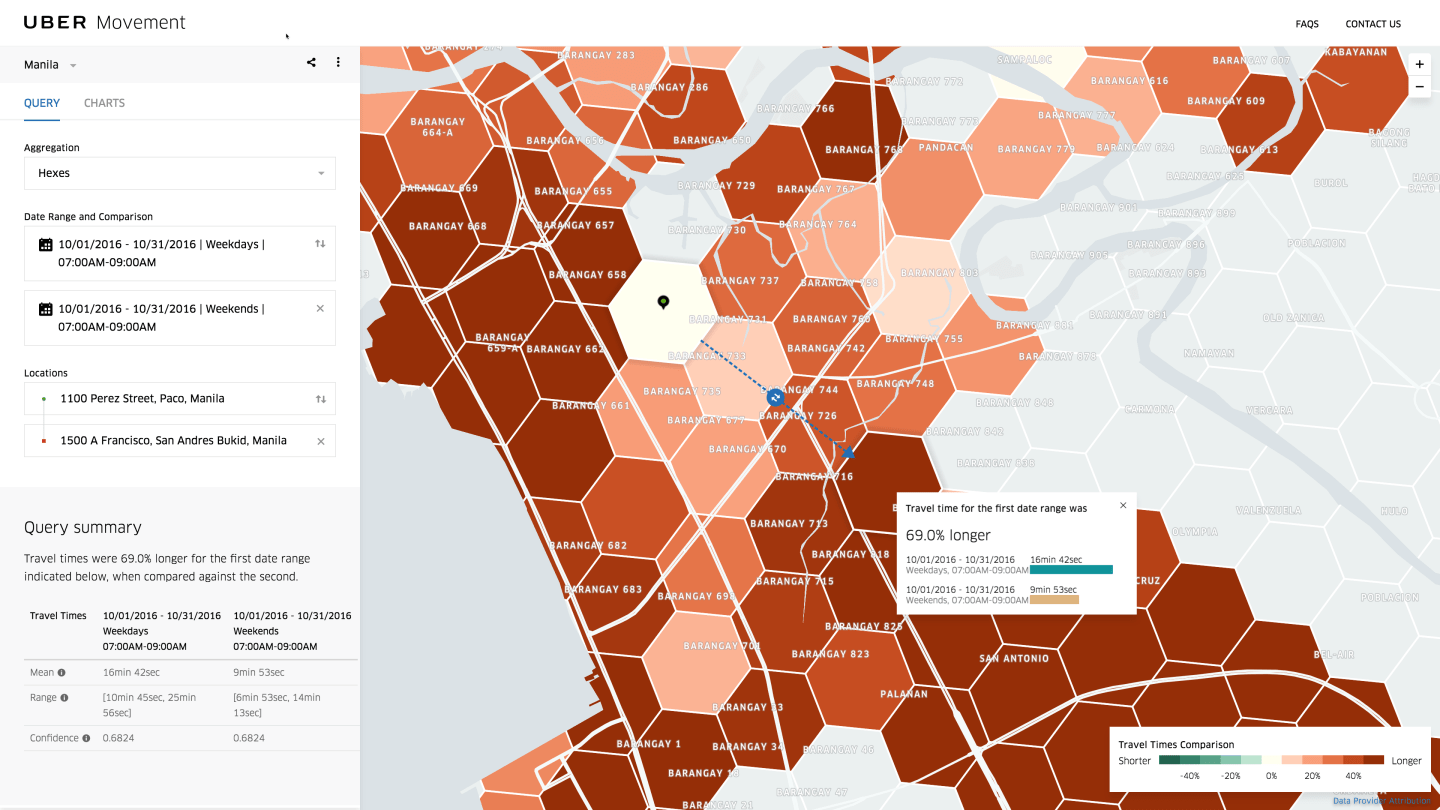Click the share icon in the sidebar header
Viewport: 1440px width, 810px height.
[312, 63]
